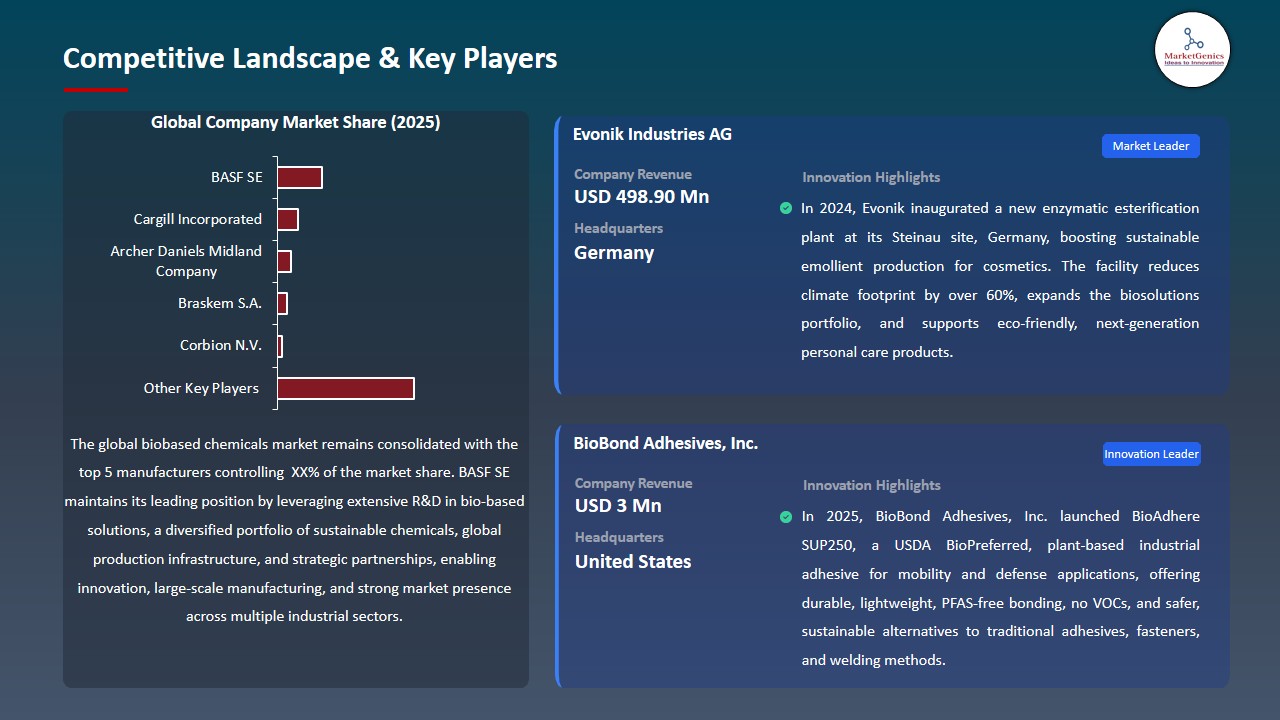This screenshot has height=720, width=1280.
Task: Click the United States headquarters text
Action: point(632,562)
